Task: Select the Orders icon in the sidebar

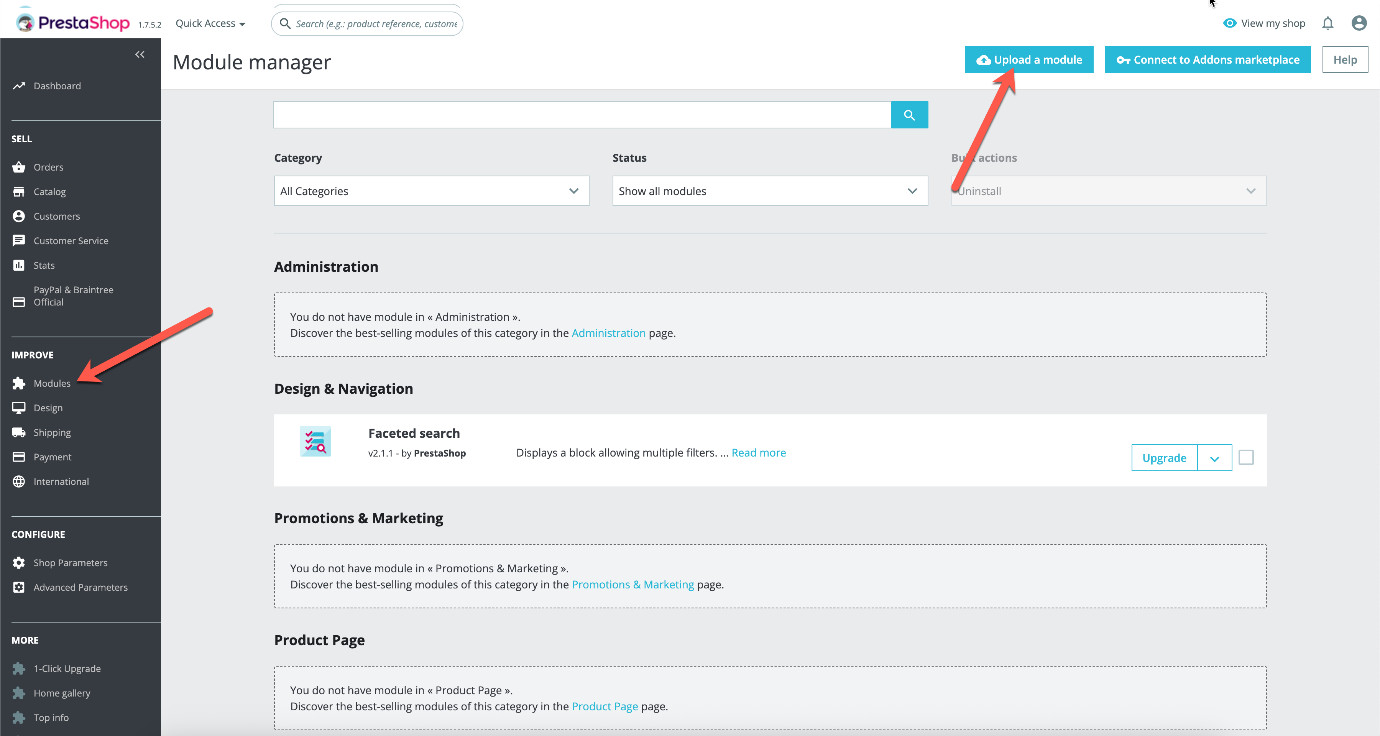Action: point(18,166)
